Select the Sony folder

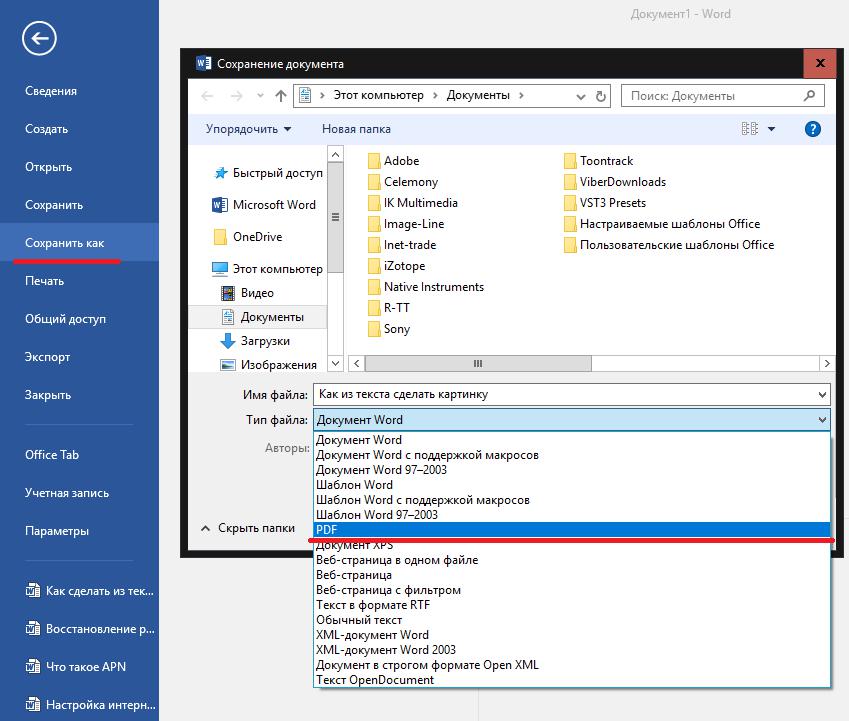click(x=389, y=329)
